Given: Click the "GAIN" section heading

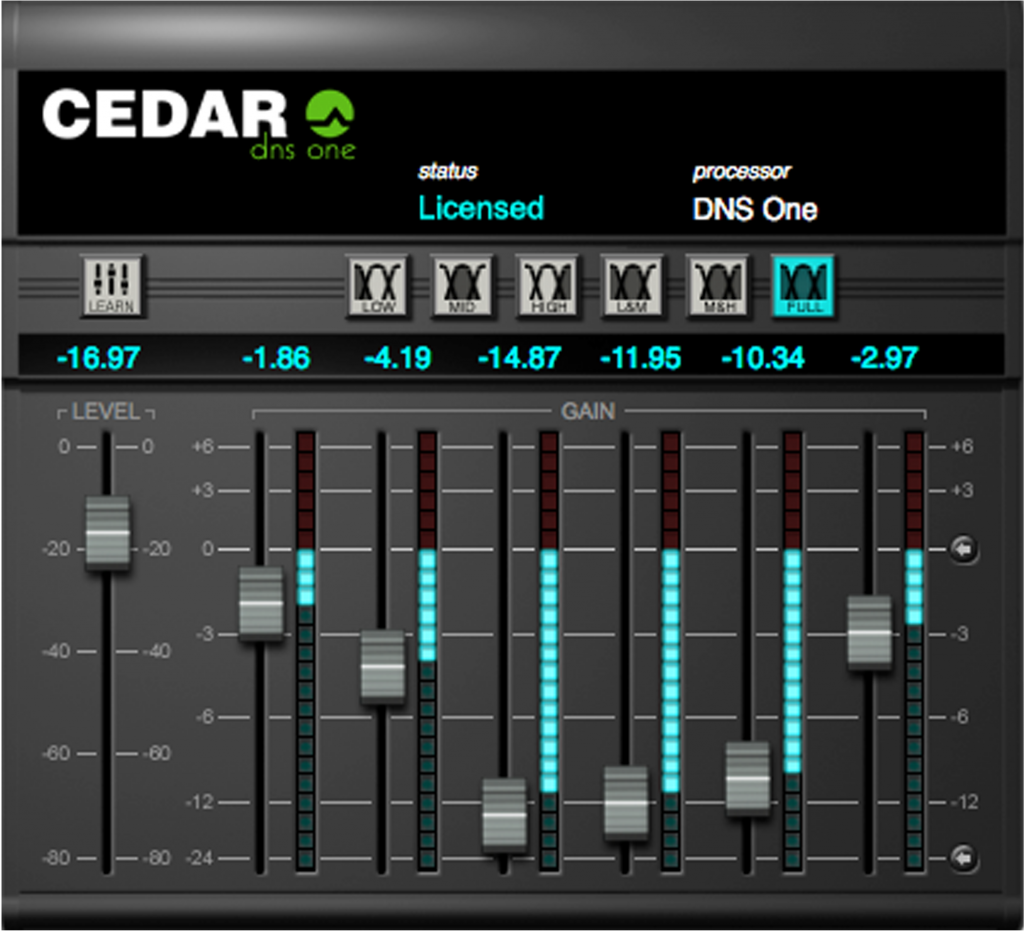Looking at the screenshot, I should pos(588,412).
